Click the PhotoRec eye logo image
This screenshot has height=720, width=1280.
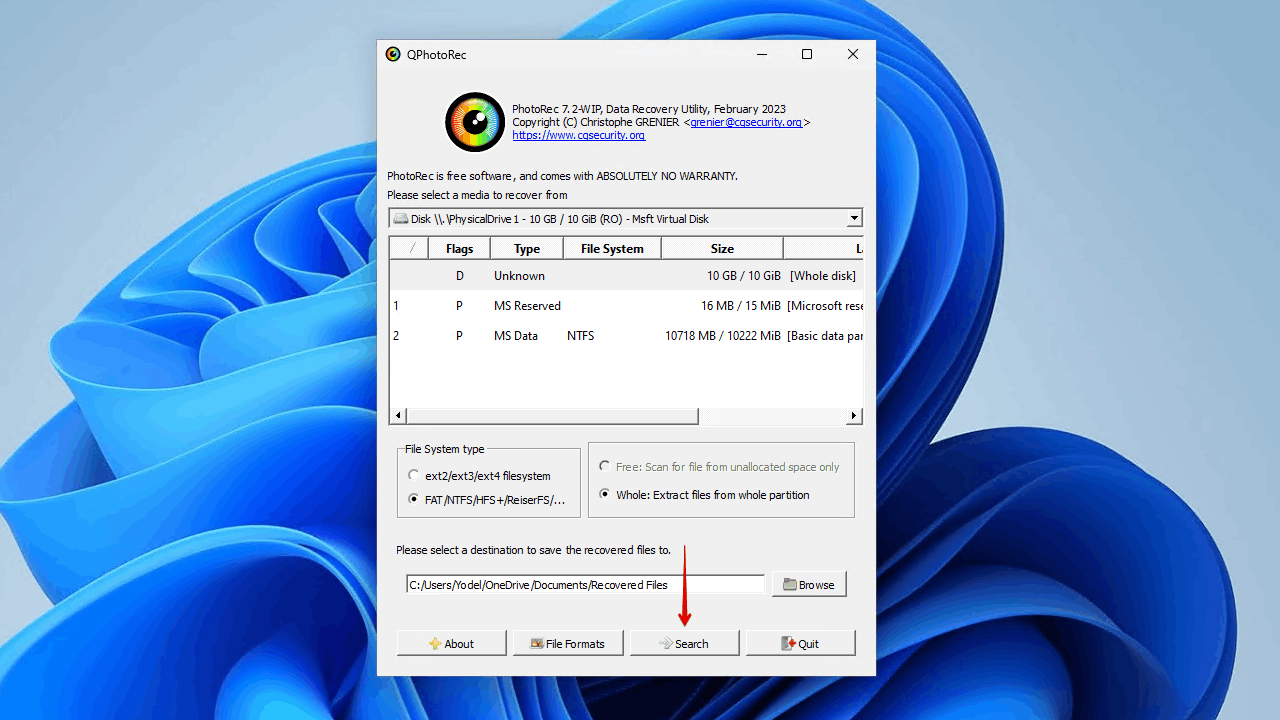[x=474, y=121]
